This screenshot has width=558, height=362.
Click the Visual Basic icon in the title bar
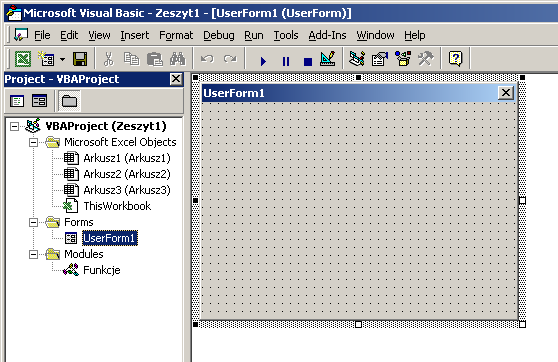pyautogui.click(x=14, y=13)
